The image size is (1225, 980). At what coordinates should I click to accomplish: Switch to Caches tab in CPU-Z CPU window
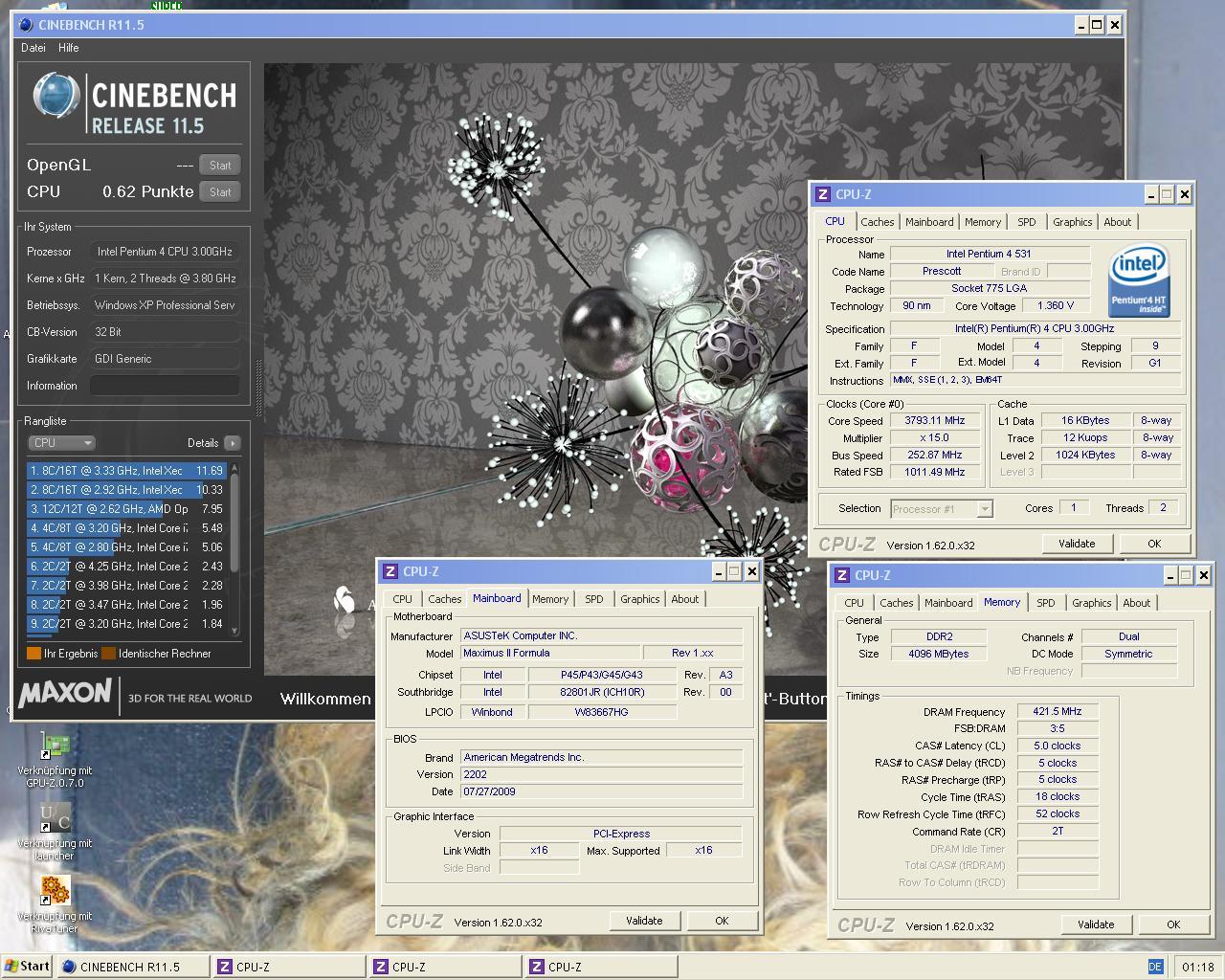click(x=878, y=222)
